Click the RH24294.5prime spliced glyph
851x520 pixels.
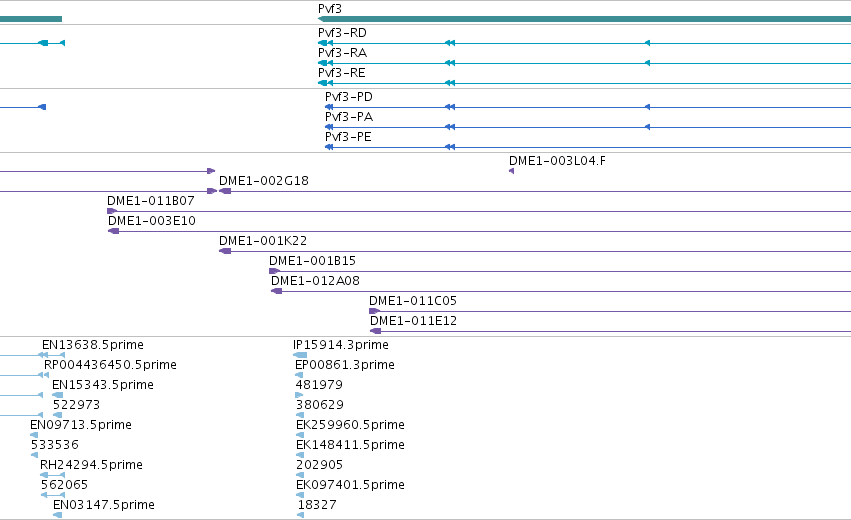[52, 475]
